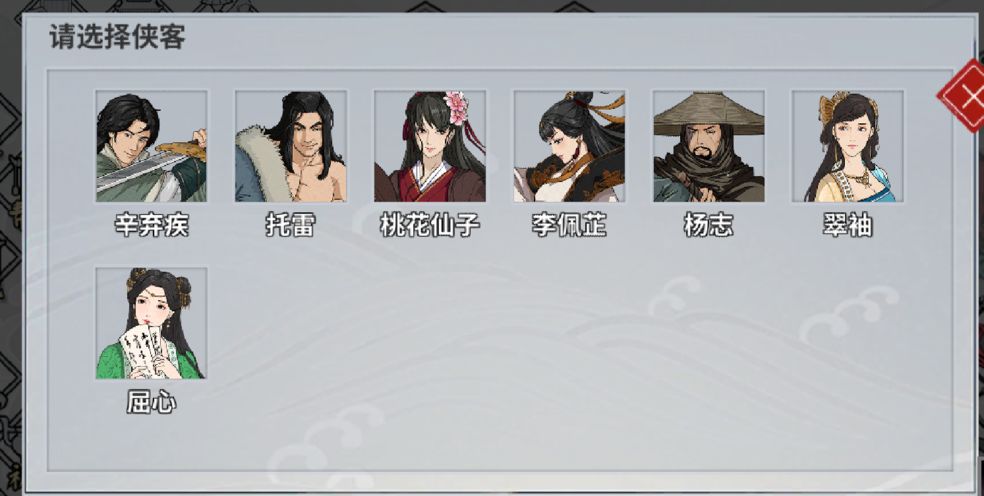The height and width of the screenshot is (496, 984).
Task: Pick the 屈心 portrait in green robe
Action: (151, 323)
